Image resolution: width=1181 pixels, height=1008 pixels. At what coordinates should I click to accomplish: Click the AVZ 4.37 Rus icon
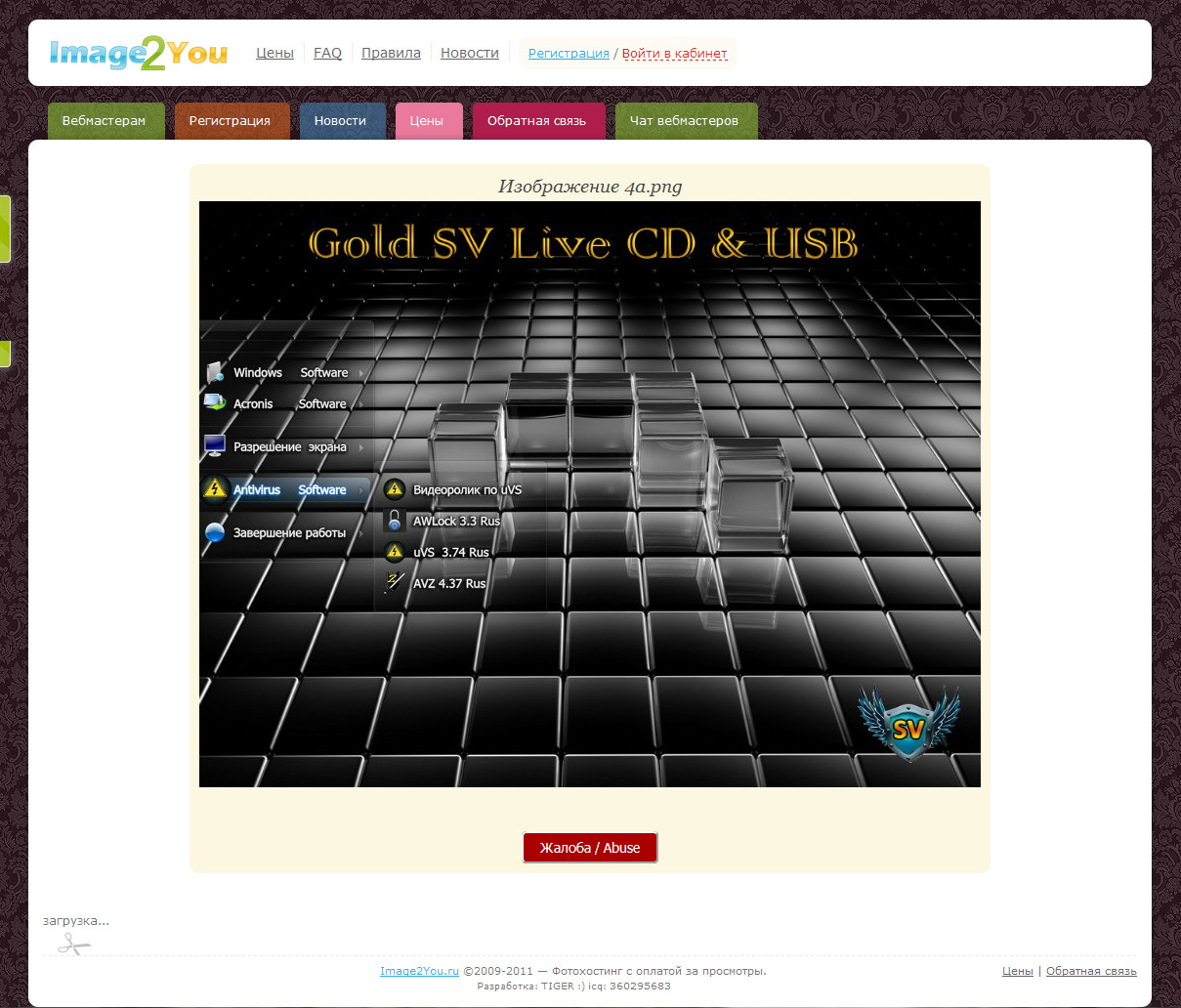click(395, 582)
